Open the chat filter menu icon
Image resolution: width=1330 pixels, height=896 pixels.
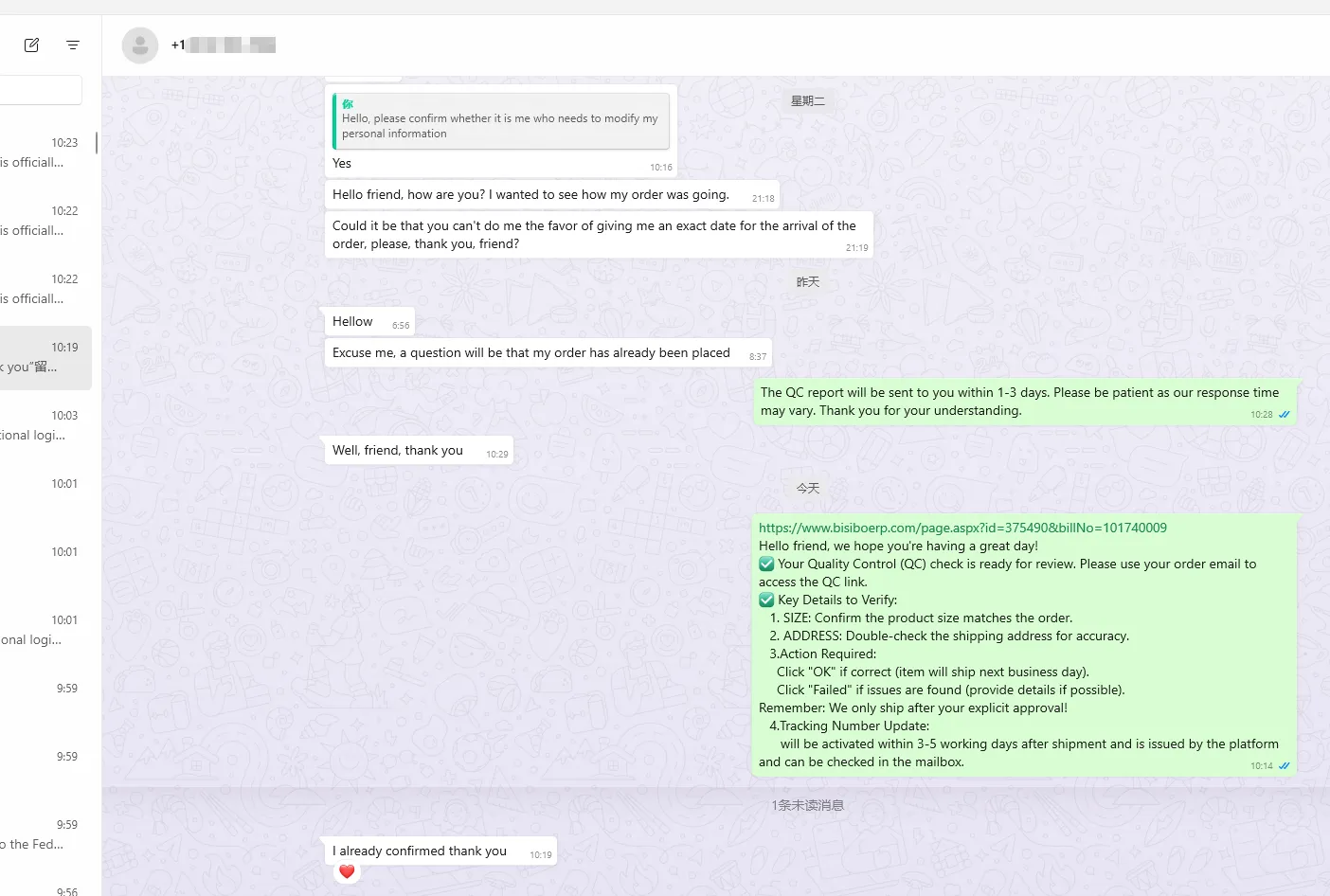(x=73, y=45)
